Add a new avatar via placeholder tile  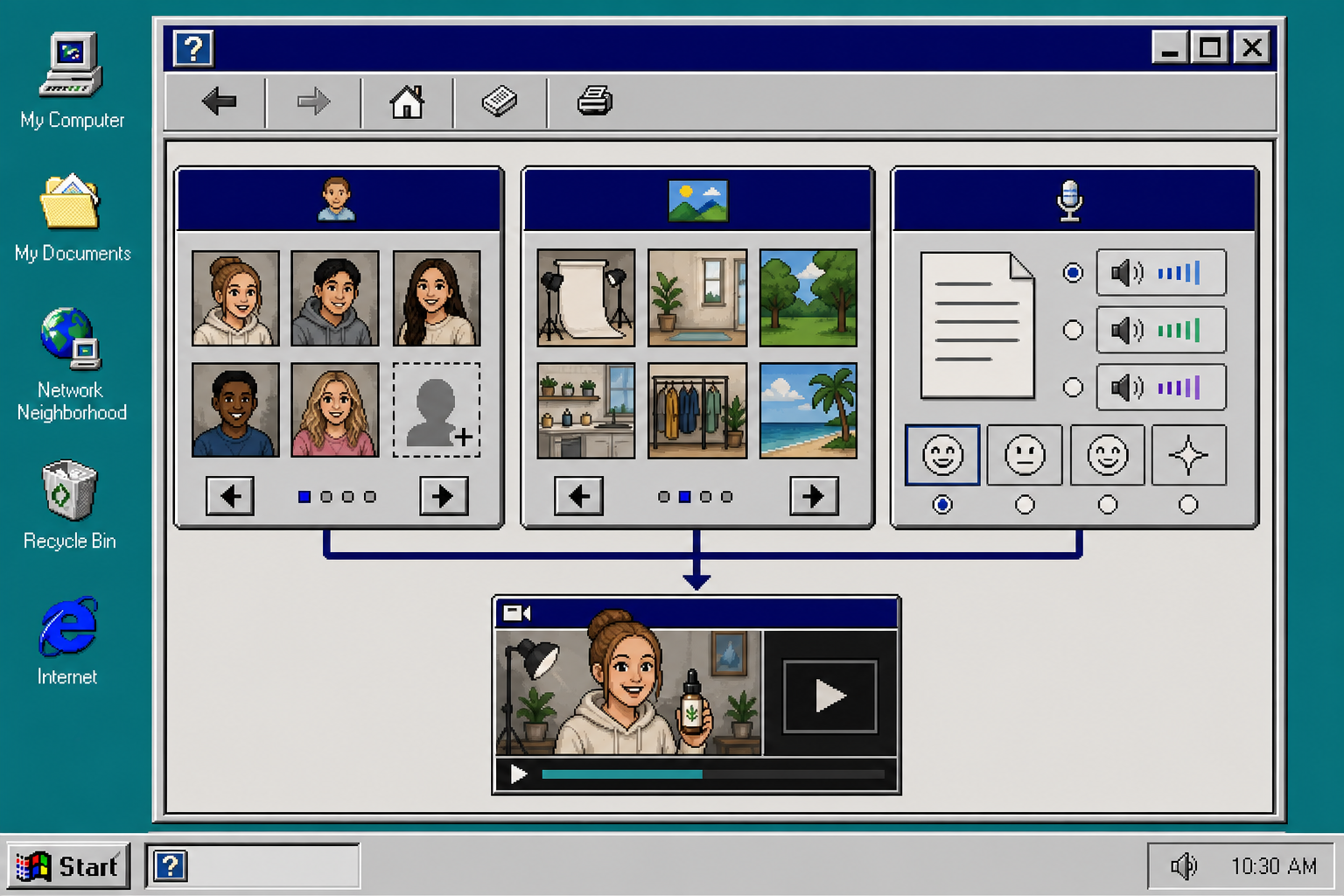(437, 409)
